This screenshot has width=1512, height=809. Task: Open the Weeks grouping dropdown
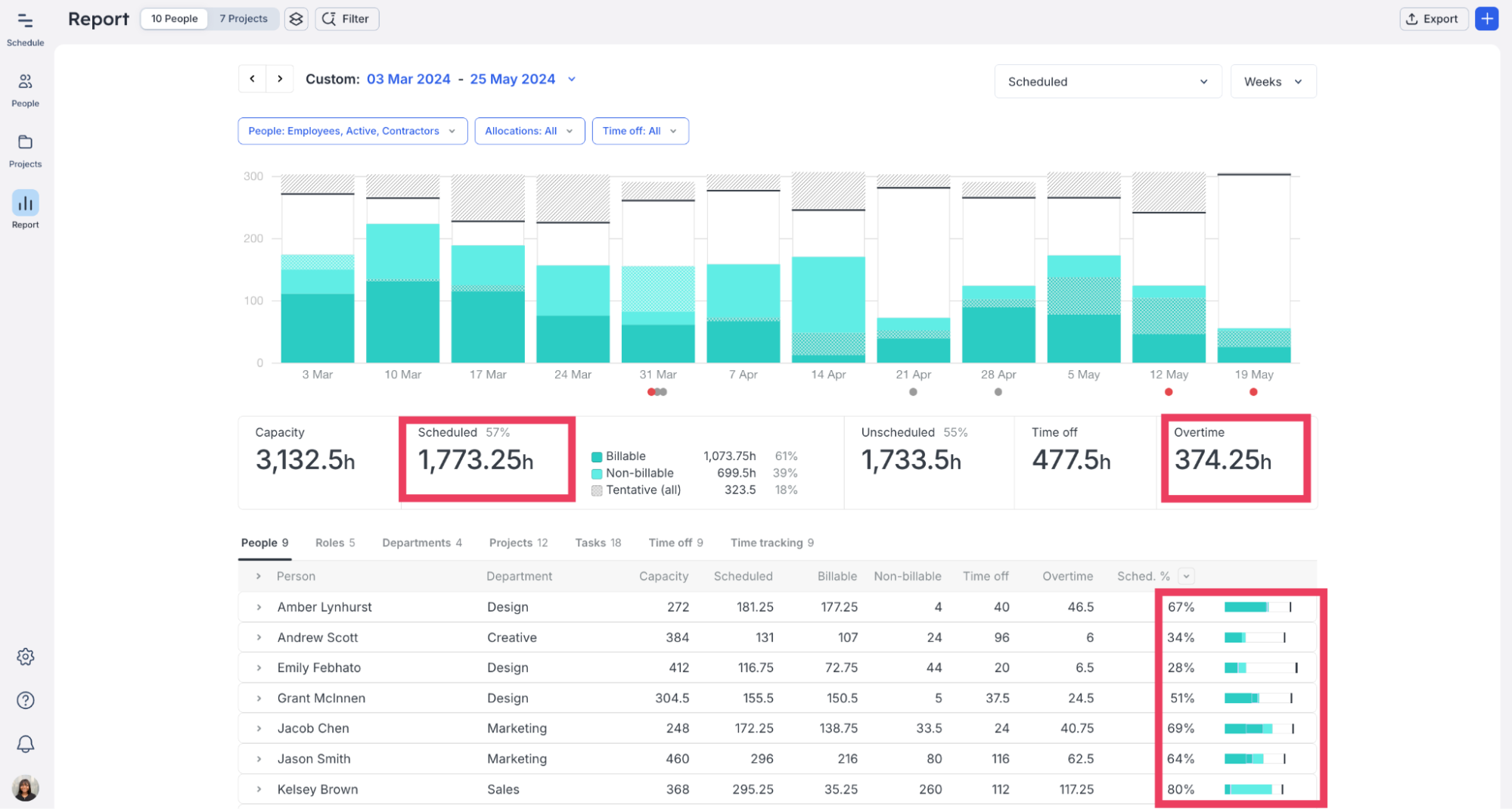[1272, 82]
